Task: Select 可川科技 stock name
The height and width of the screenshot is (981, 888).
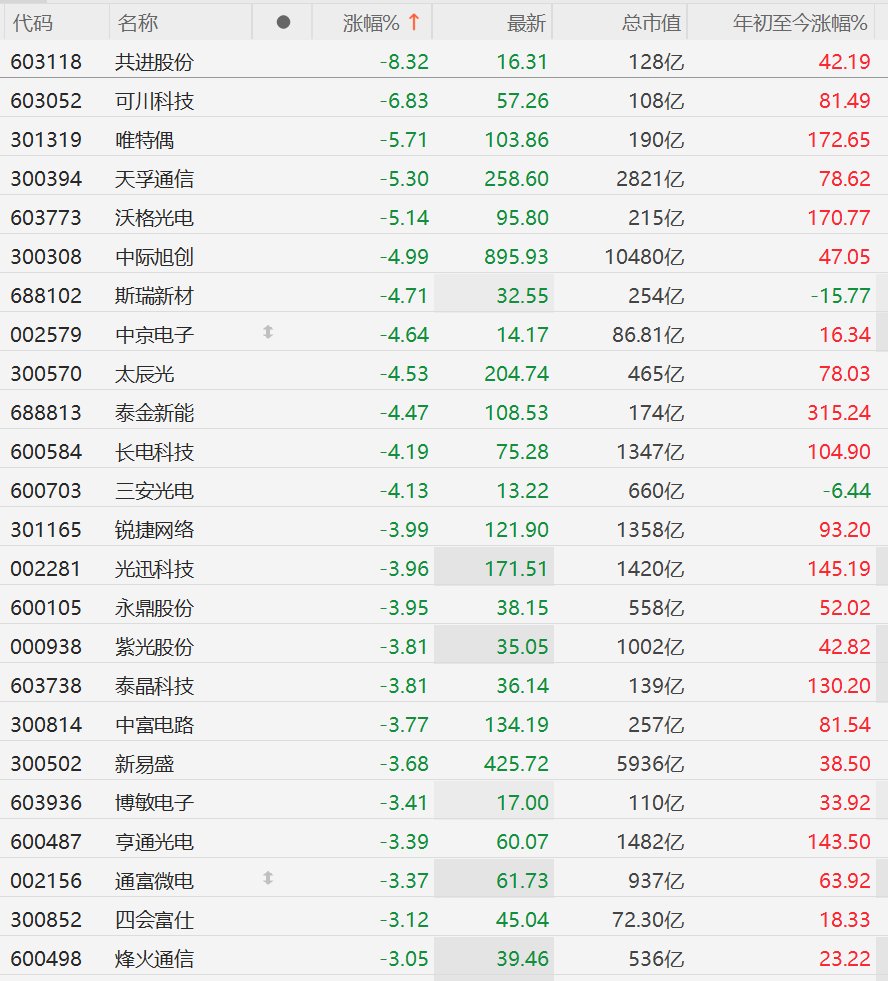Action: [x=155, y=101]
